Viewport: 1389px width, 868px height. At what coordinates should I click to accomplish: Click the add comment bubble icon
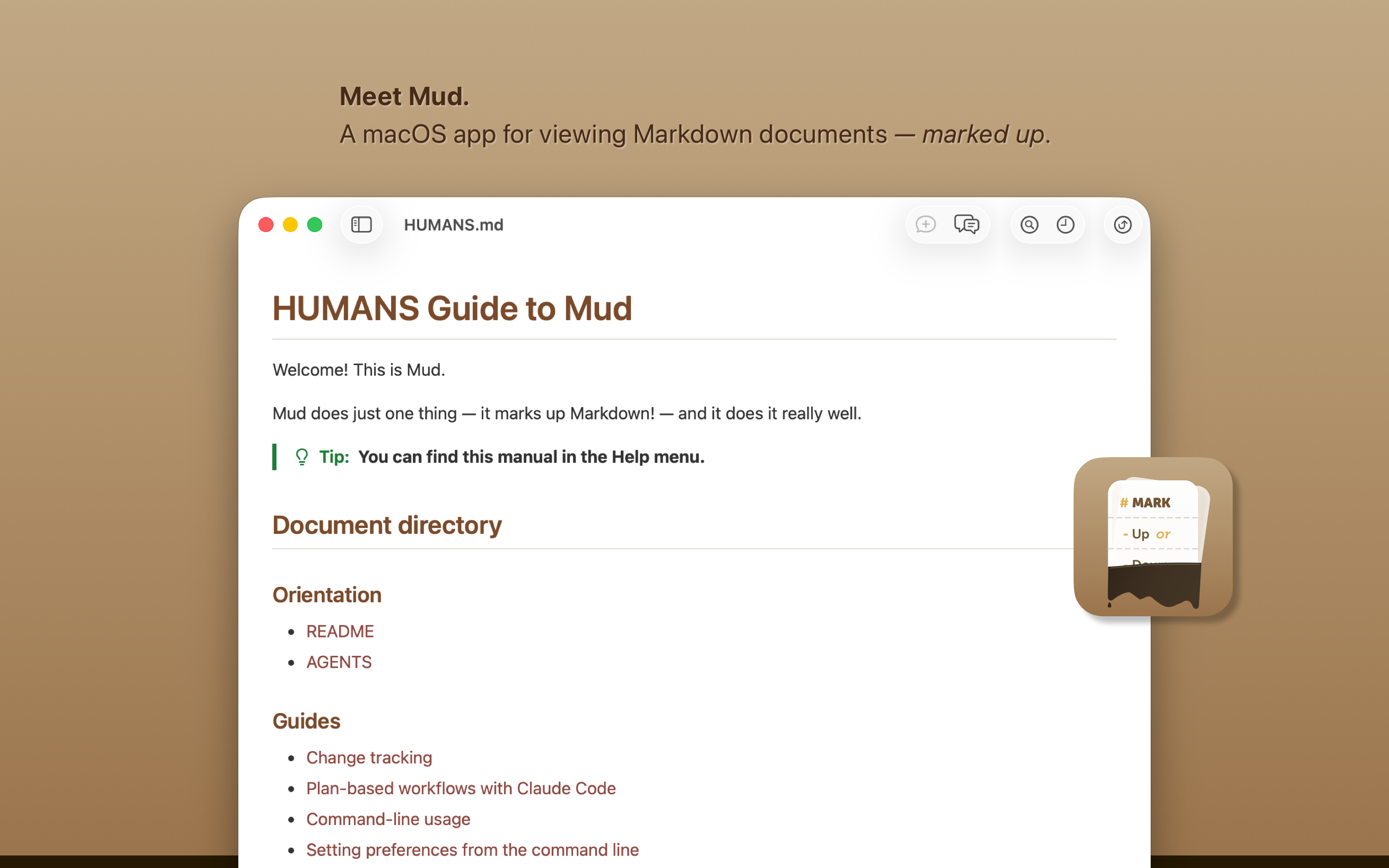(925, 224)
